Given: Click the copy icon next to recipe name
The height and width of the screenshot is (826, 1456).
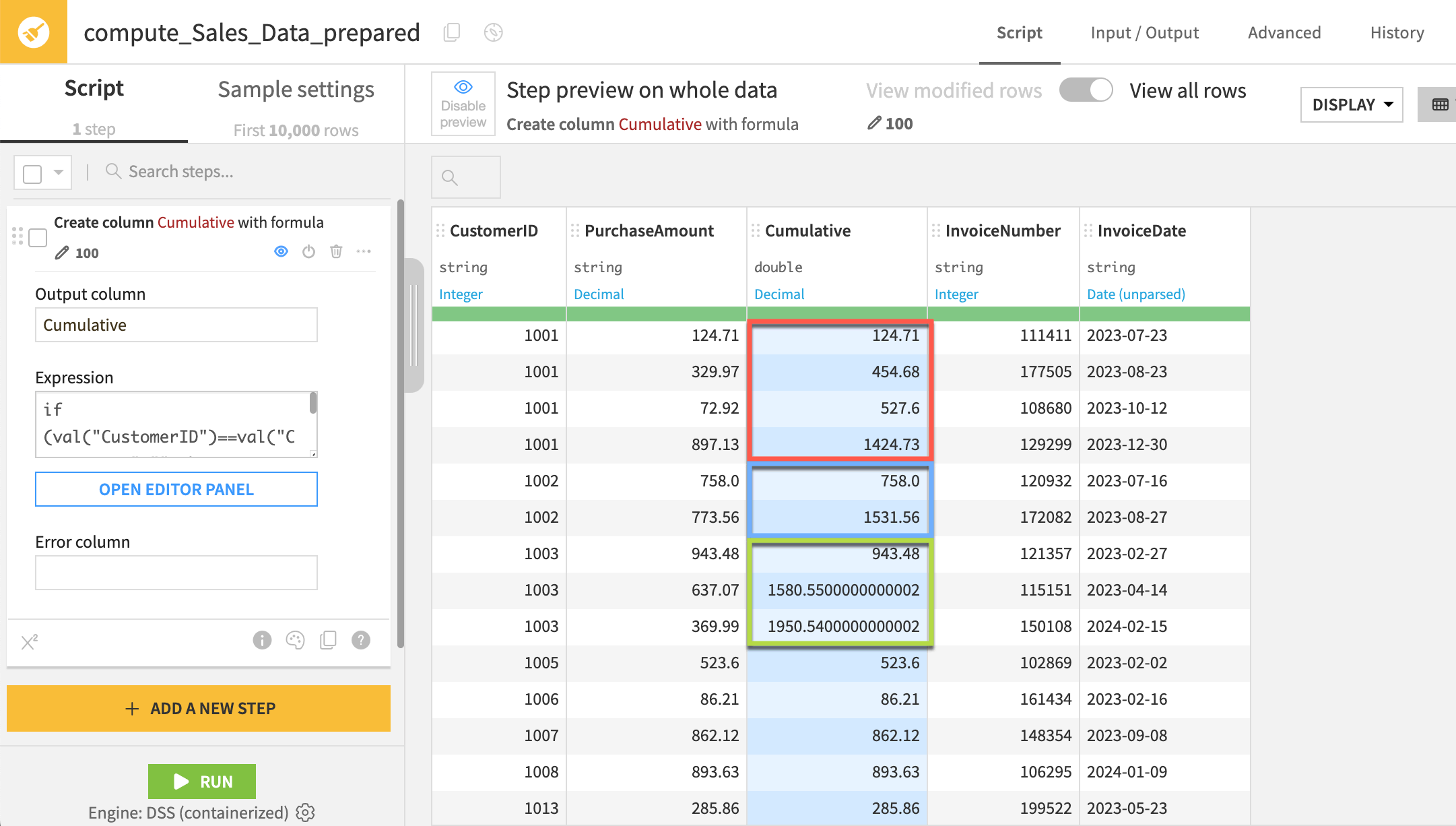Looking at the screenshot, I should coord(452,32).
